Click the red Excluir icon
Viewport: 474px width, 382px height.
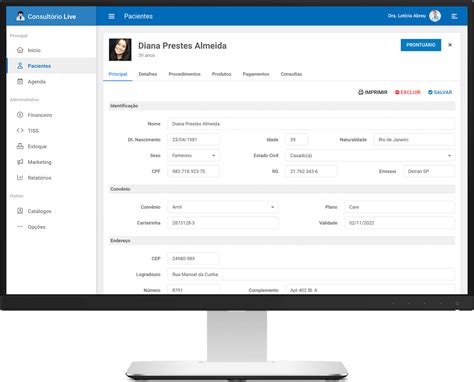tap(397, 92)
